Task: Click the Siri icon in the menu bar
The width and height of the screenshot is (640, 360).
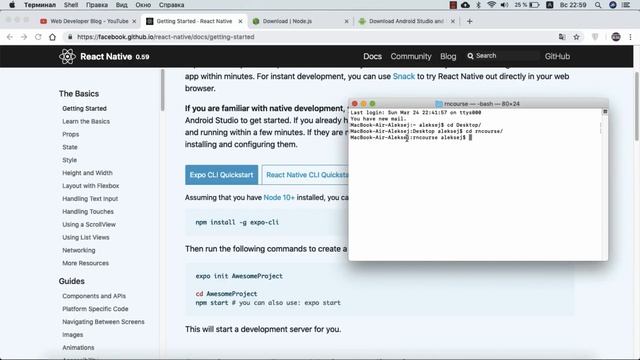Action: pos(613,5)
